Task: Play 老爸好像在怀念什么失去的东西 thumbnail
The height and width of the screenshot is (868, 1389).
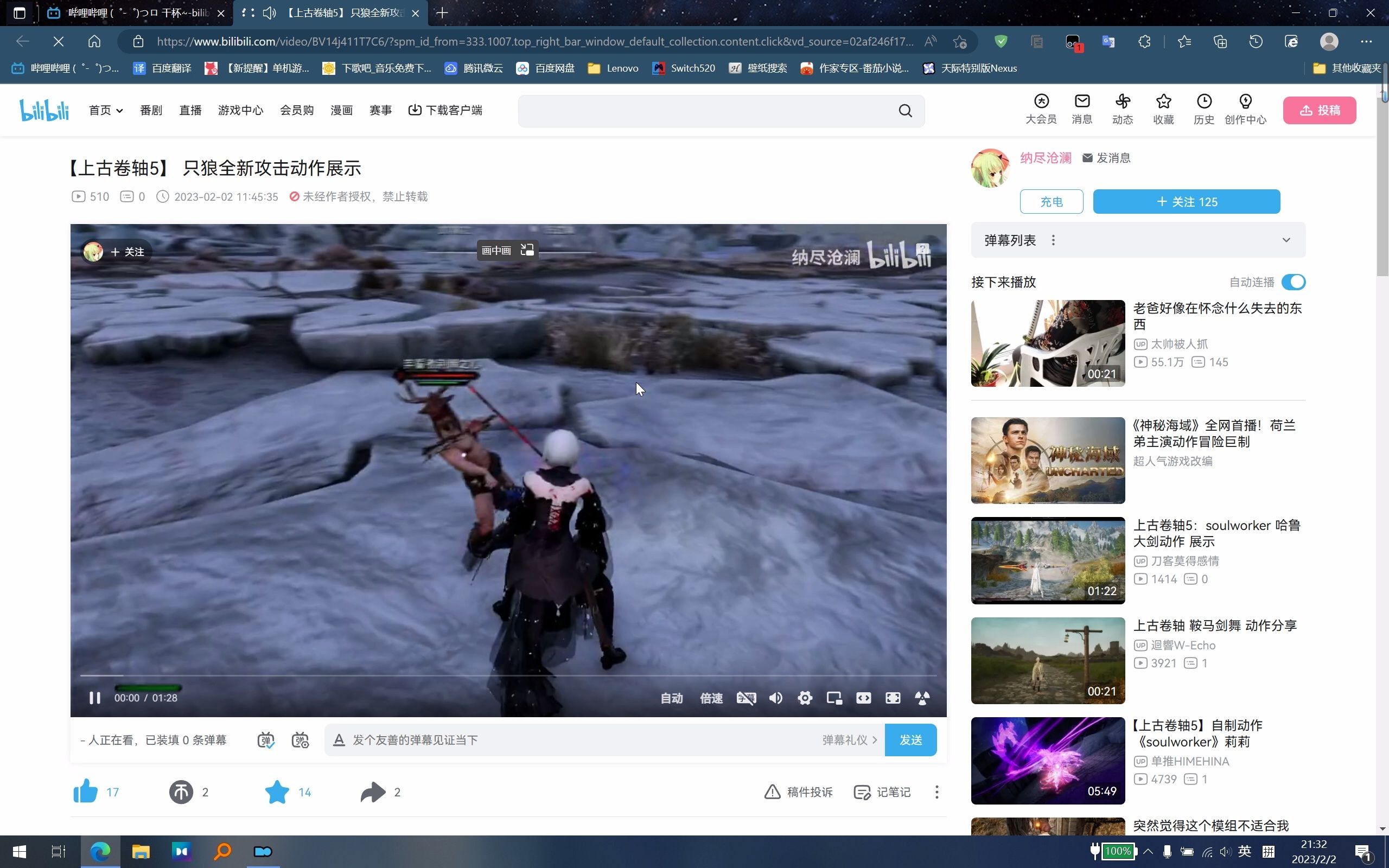Action: (1048, 343)
